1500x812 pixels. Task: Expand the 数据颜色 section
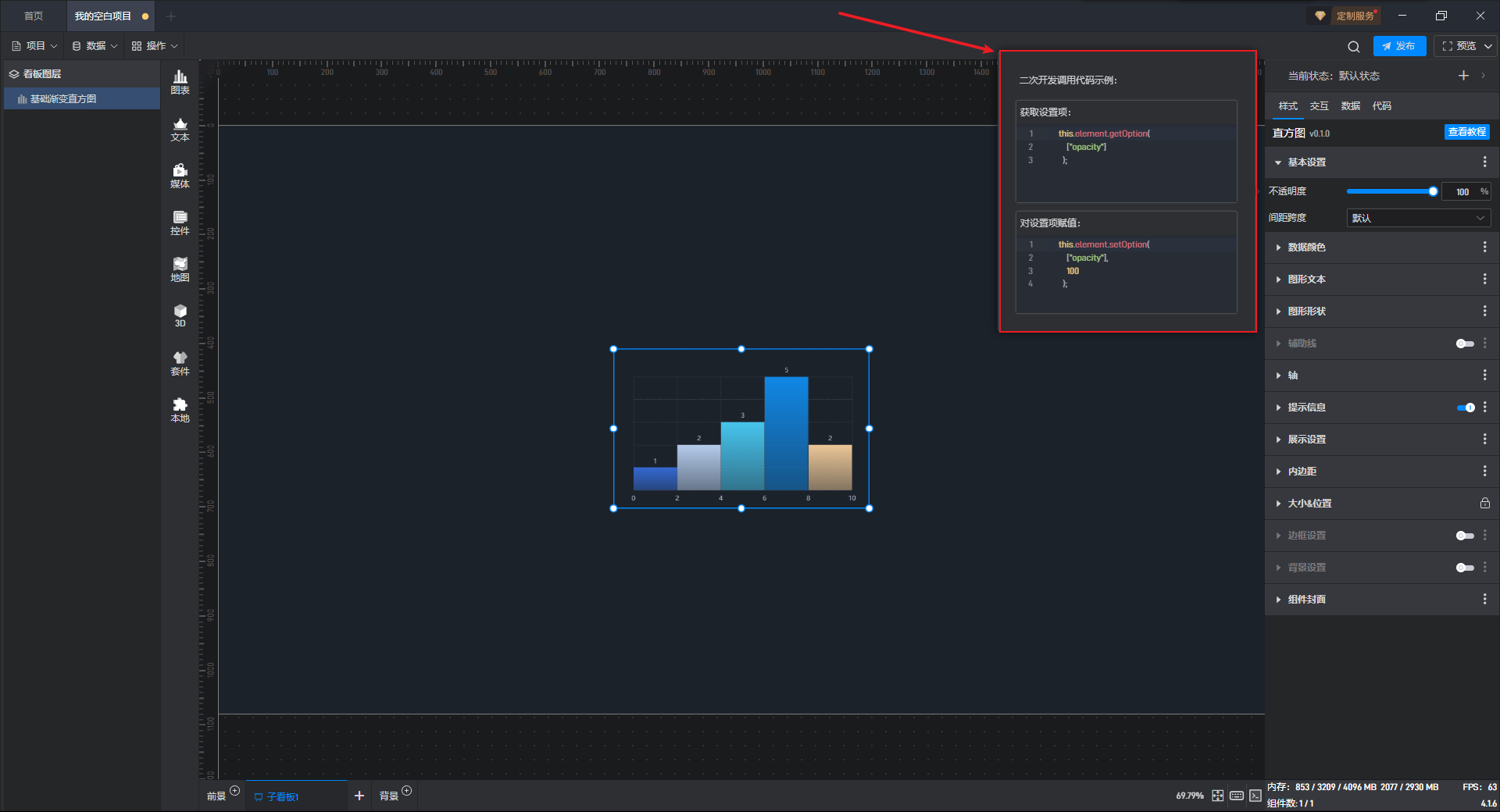coord(1306,248)
